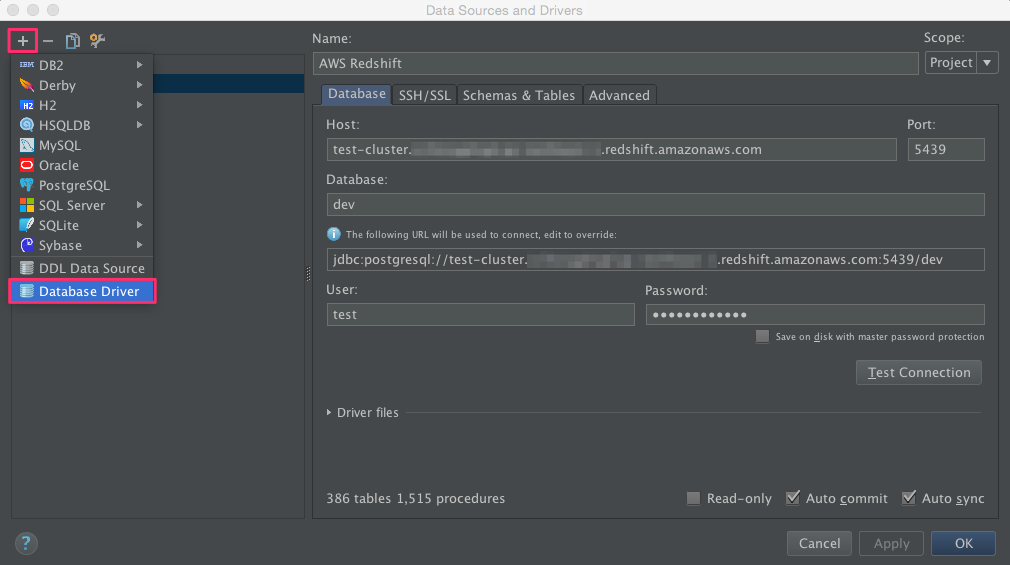Open the Advanced tab
The height and width of the screenshot is (565, 1010).
[x=619, y=95]
